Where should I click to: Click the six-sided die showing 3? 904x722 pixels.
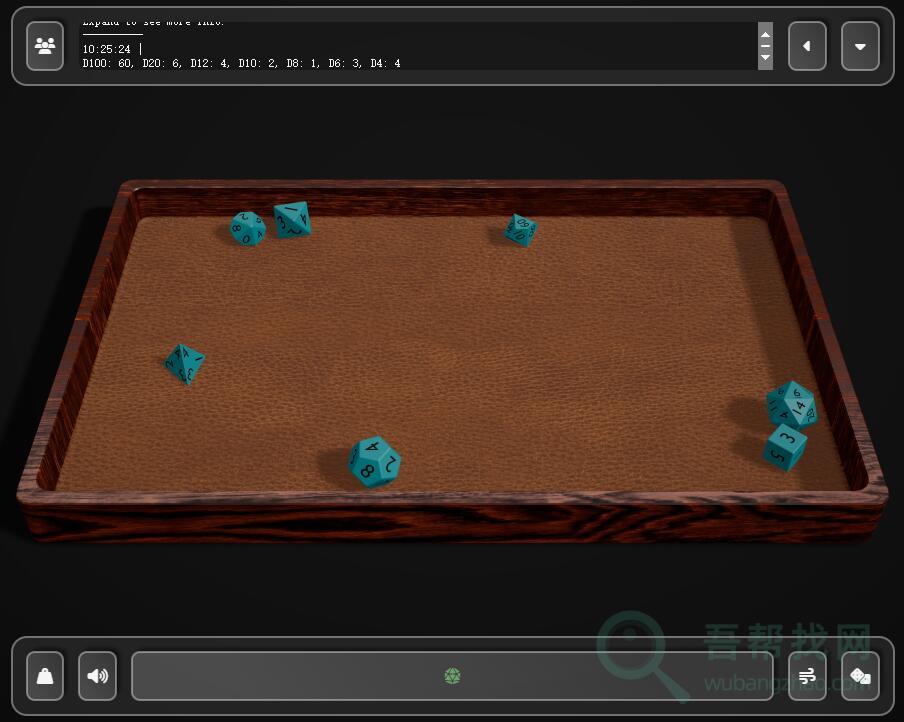pos(785,446)
